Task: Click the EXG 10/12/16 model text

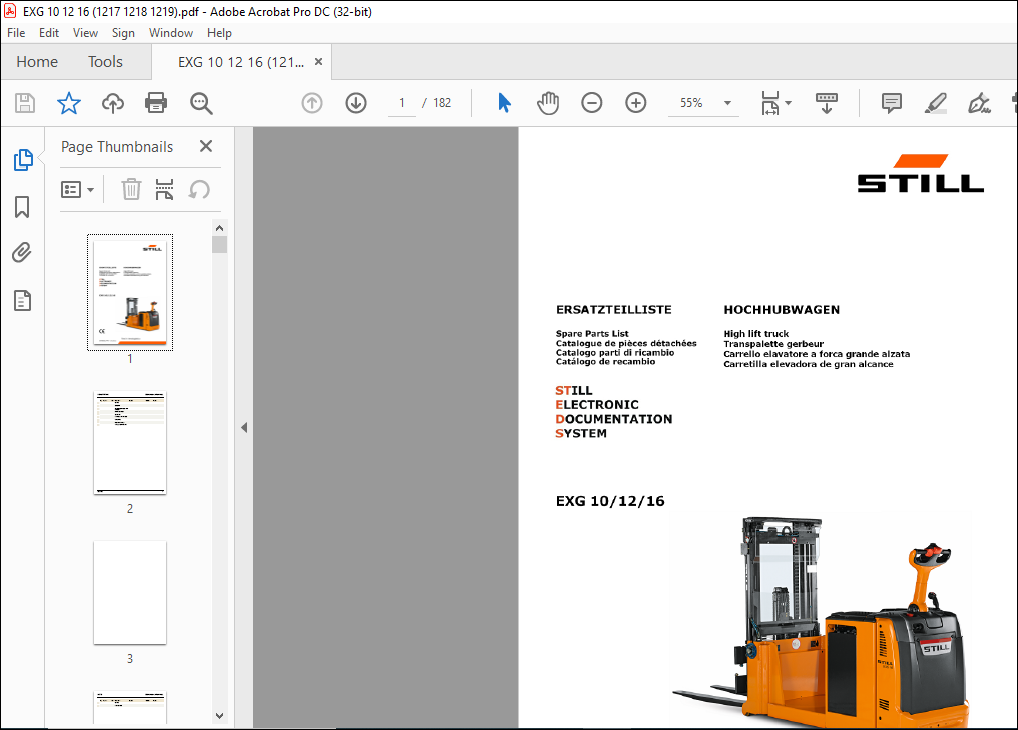Action: (x=610, y=501)
